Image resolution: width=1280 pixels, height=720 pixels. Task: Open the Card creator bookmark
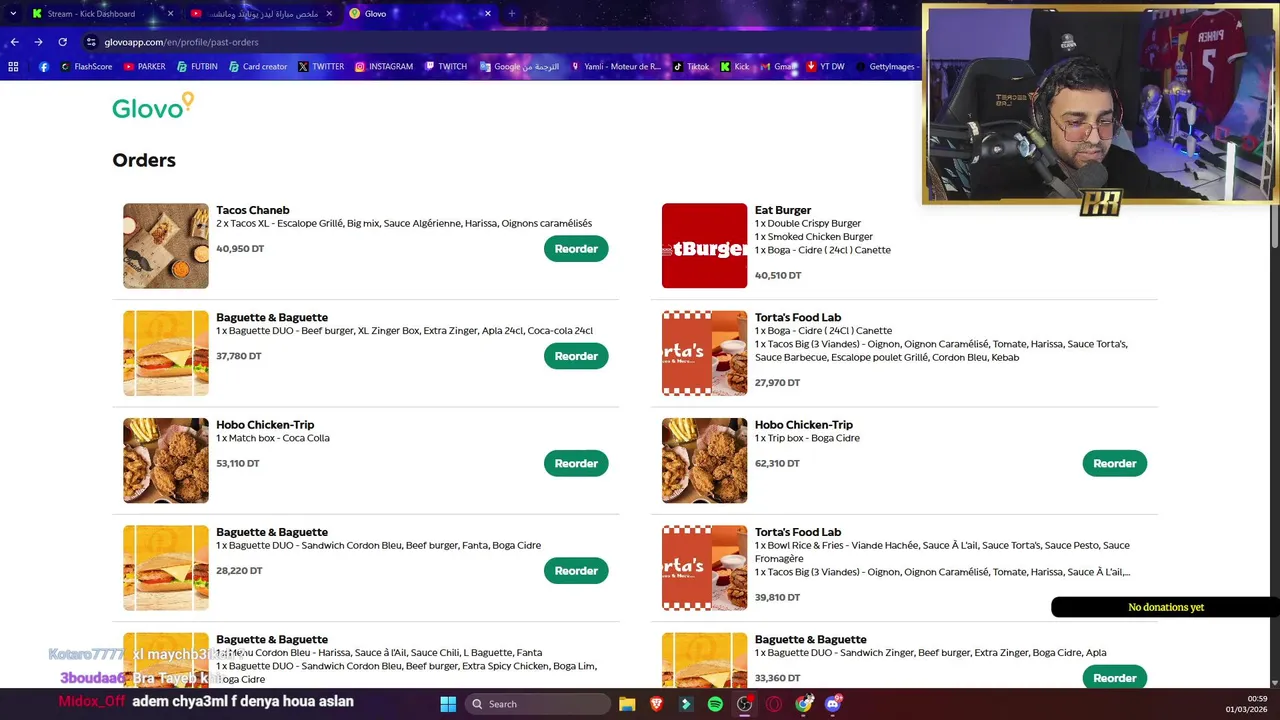pyautogui.click(x=257, y=67)
